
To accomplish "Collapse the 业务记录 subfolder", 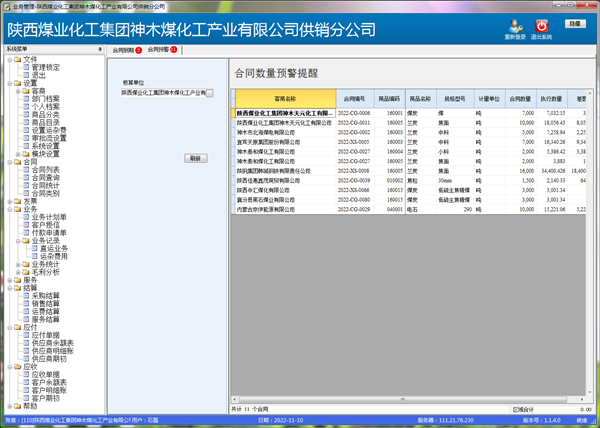I will click(17, 240).
